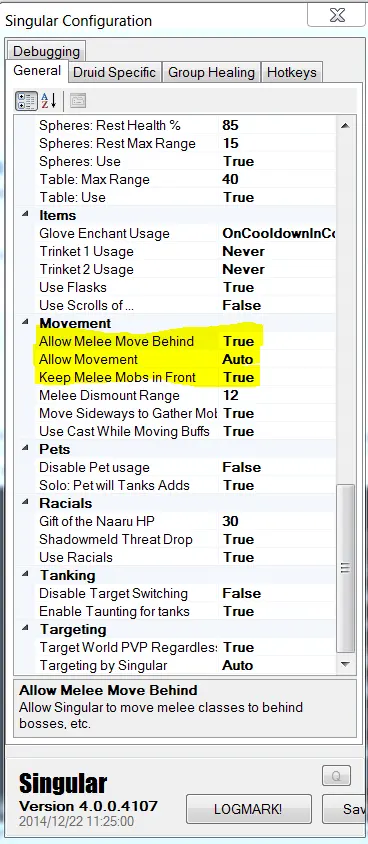Click the Categorized view icon
The height and width of the screenshot is (844, 368).
(26, 101)
